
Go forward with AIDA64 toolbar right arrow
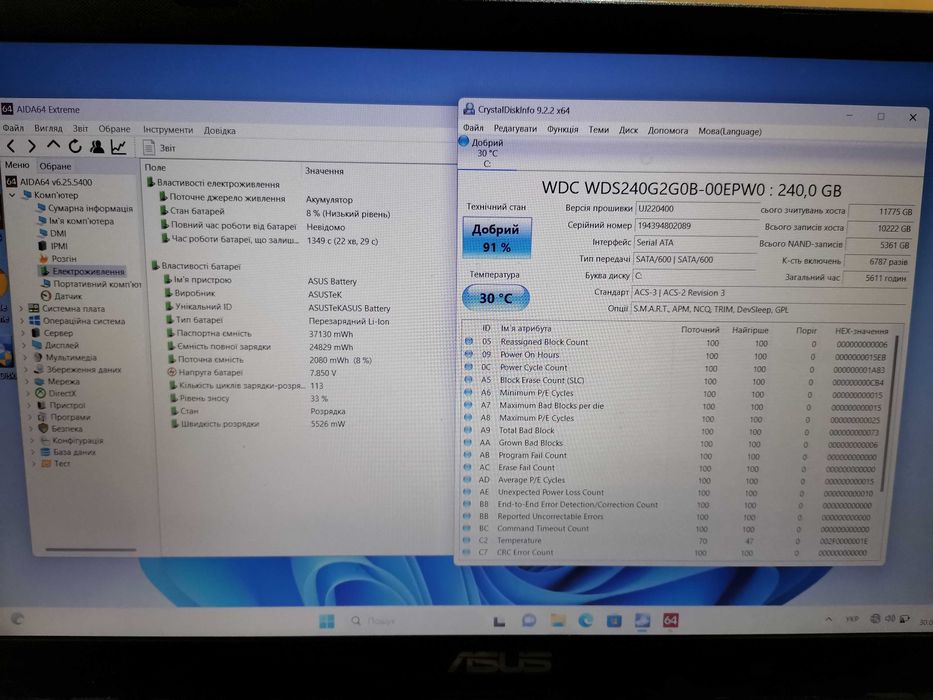point(32,146)
